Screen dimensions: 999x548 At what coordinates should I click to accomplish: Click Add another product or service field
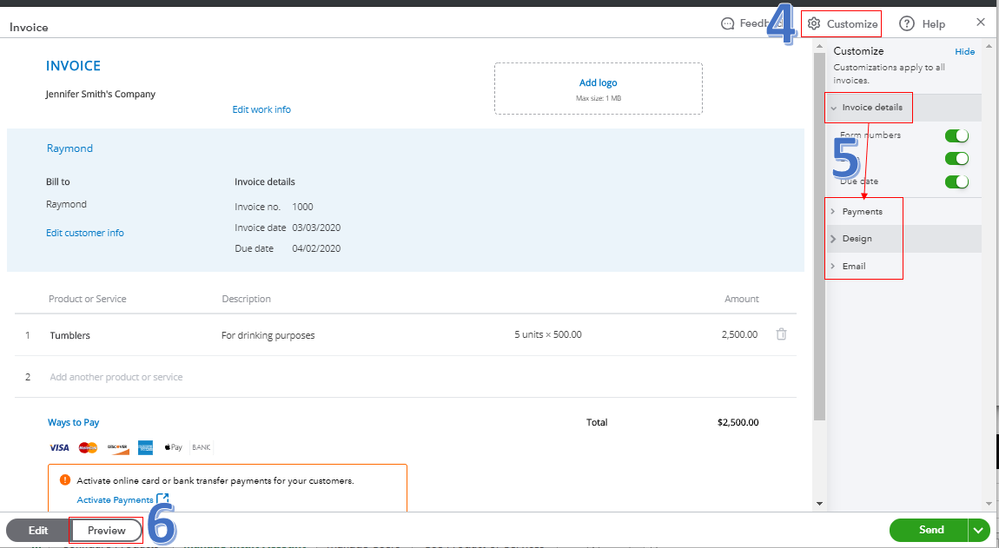(116, 377)
